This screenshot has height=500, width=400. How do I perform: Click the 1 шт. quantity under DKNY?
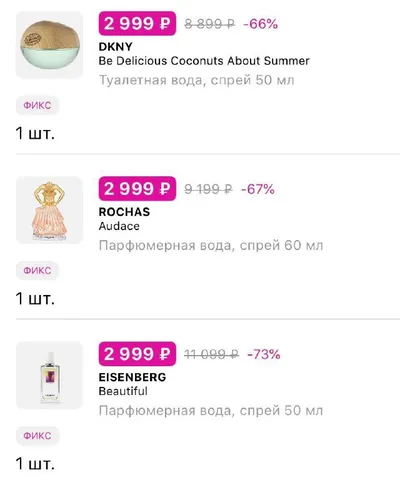tap(35, 133)
